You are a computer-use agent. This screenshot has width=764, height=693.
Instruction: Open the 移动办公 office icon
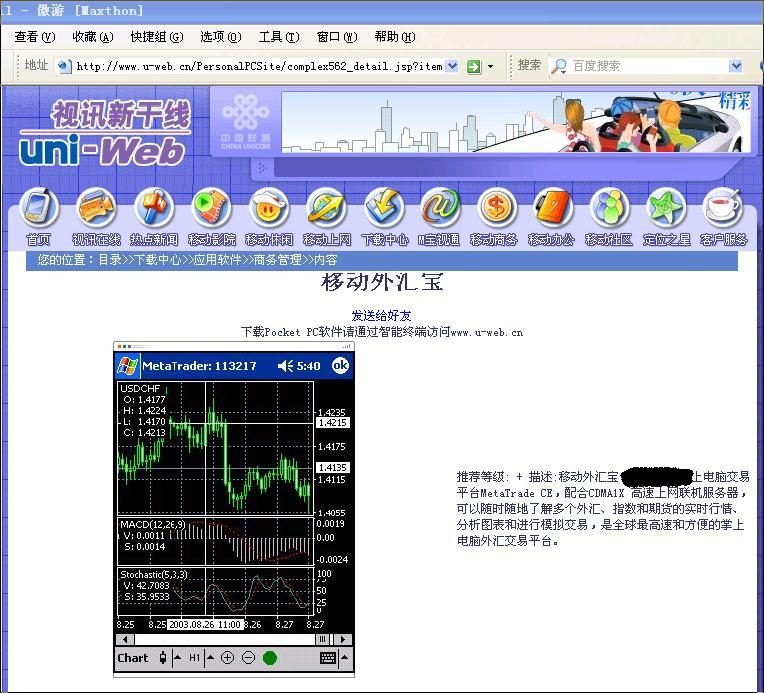(552, 208)
